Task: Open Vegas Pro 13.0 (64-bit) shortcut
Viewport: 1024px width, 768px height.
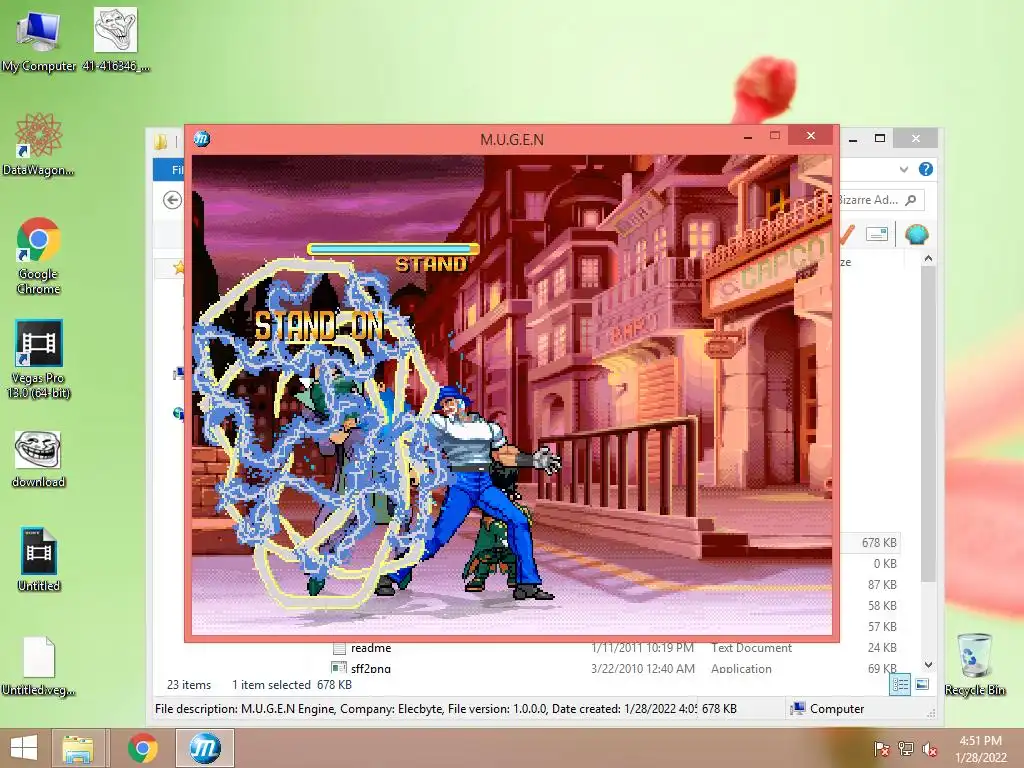Action: tap(38, 359)
